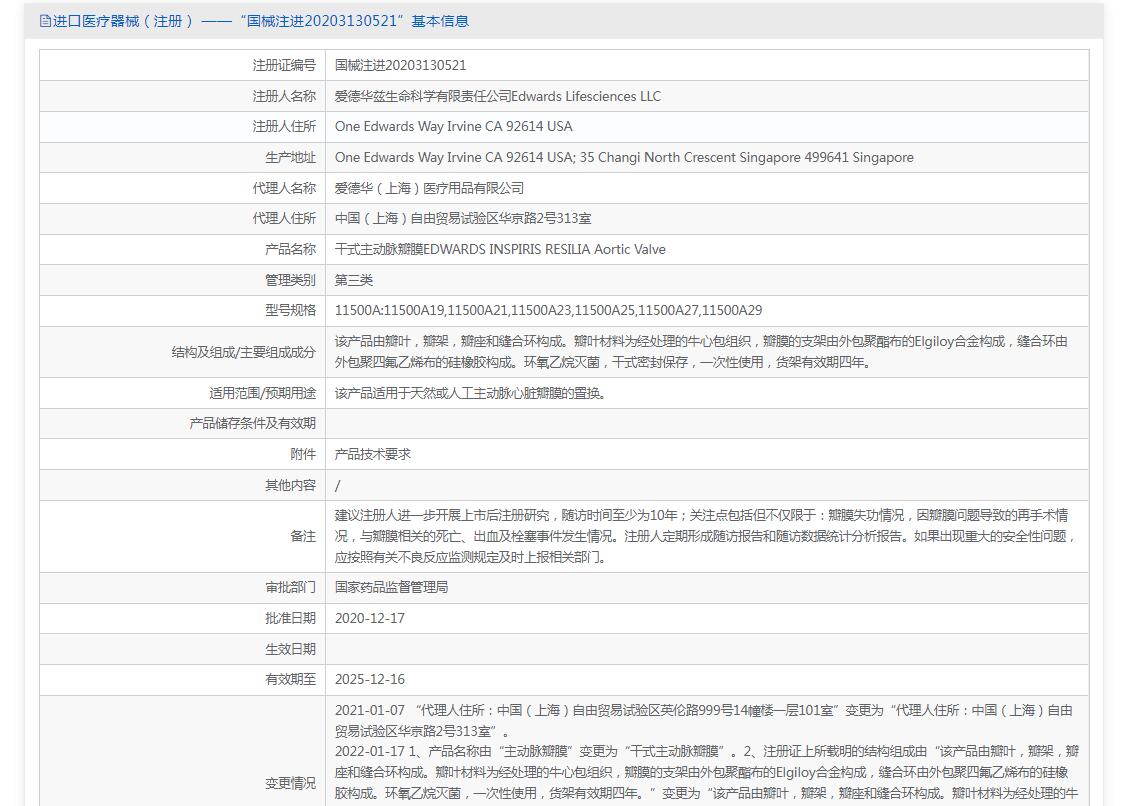Viewport: 1136px width, 806px height.
Task: Click the 结构及组成/主要组成成分 row label
Action: tap(243, 352)
